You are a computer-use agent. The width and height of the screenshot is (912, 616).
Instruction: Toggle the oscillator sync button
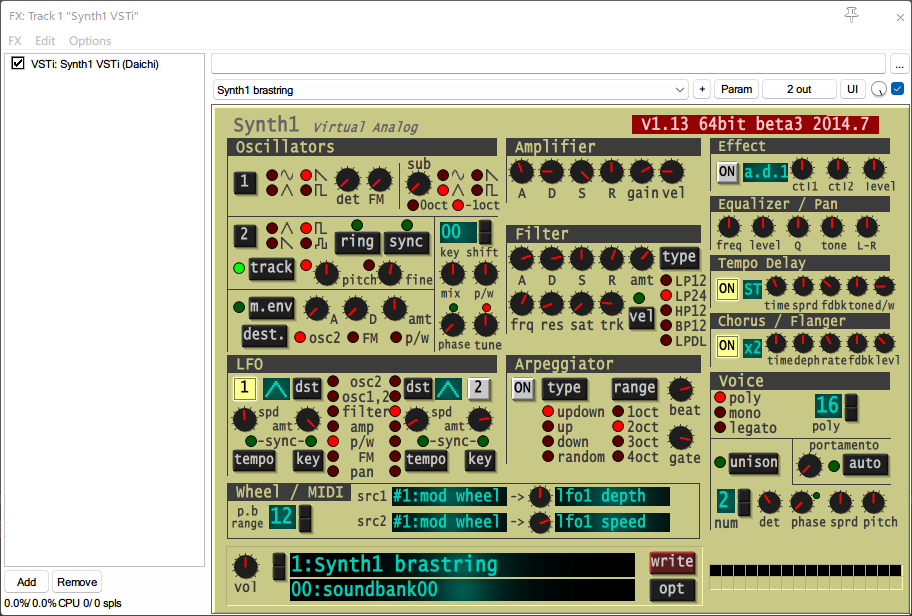406,242
